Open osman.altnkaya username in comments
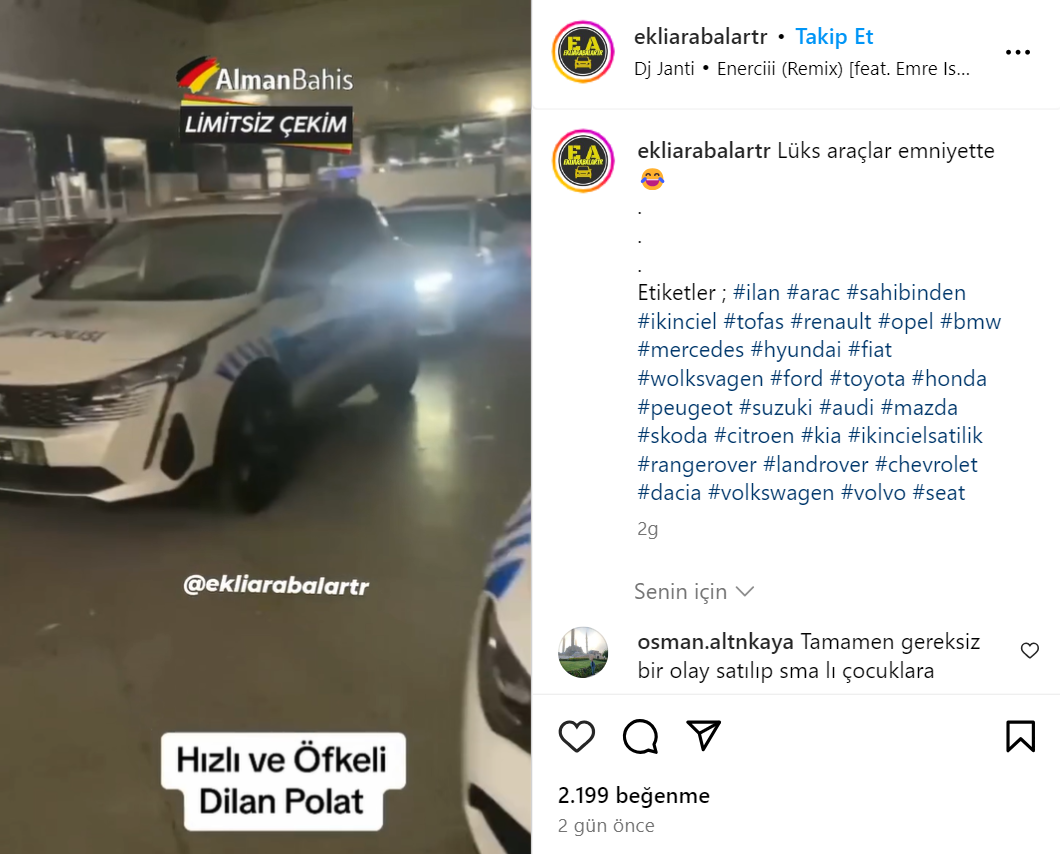Viewport: 1060px width, 854px height. [x=715, y=642]
